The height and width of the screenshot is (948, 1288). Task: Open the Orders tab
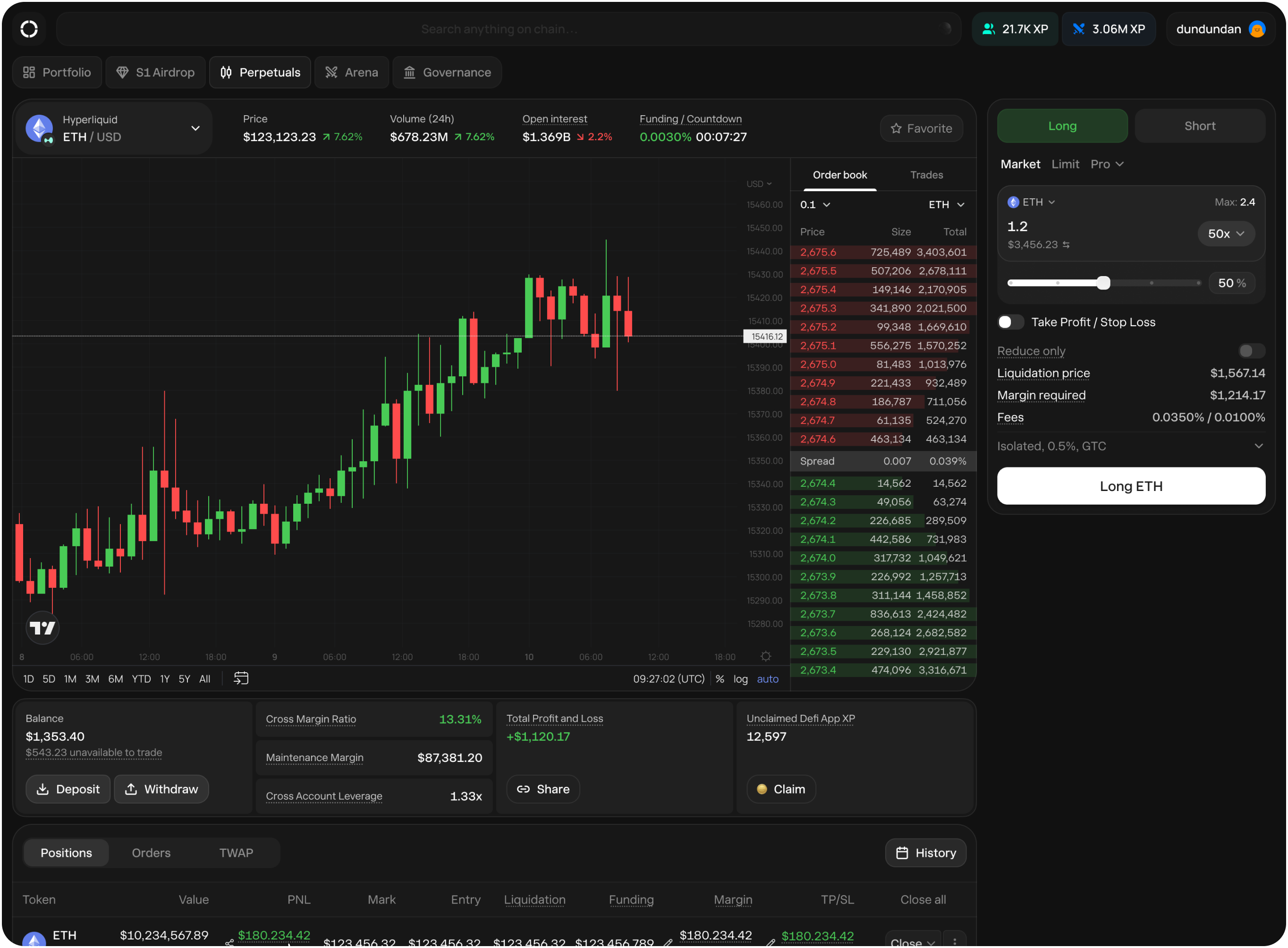click(x=151, y=853)
